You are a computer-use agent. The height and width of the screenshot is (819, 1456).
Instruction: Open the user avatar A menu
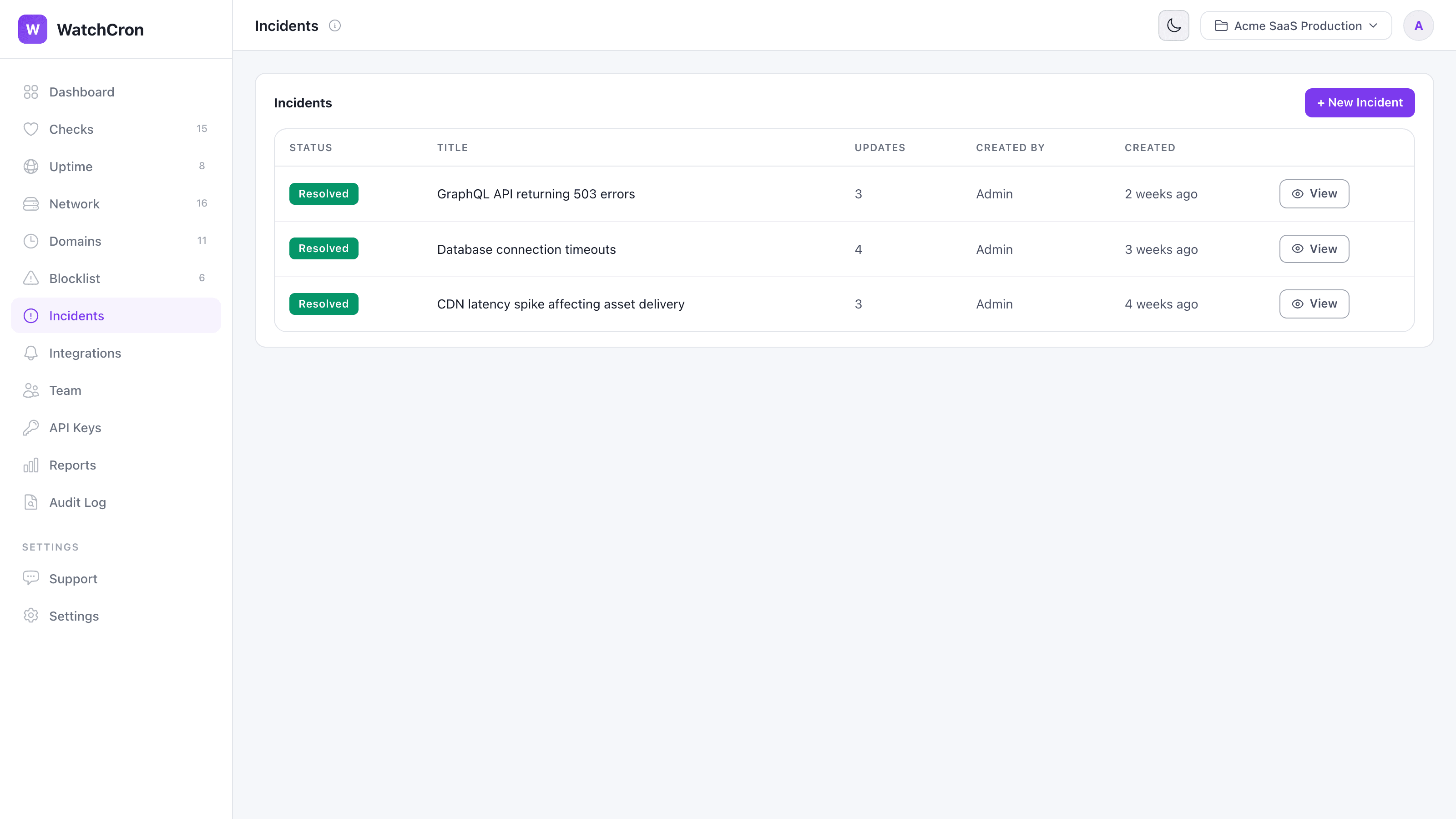coord(1418,25)
